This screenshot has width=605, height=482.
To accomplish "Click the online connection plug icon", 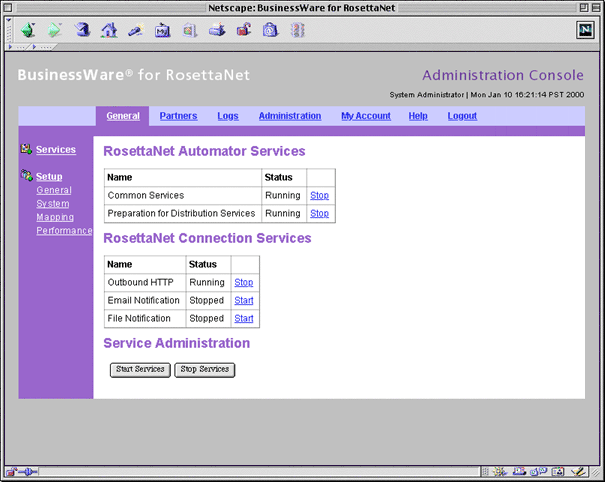I will click(x=29, y=472).
